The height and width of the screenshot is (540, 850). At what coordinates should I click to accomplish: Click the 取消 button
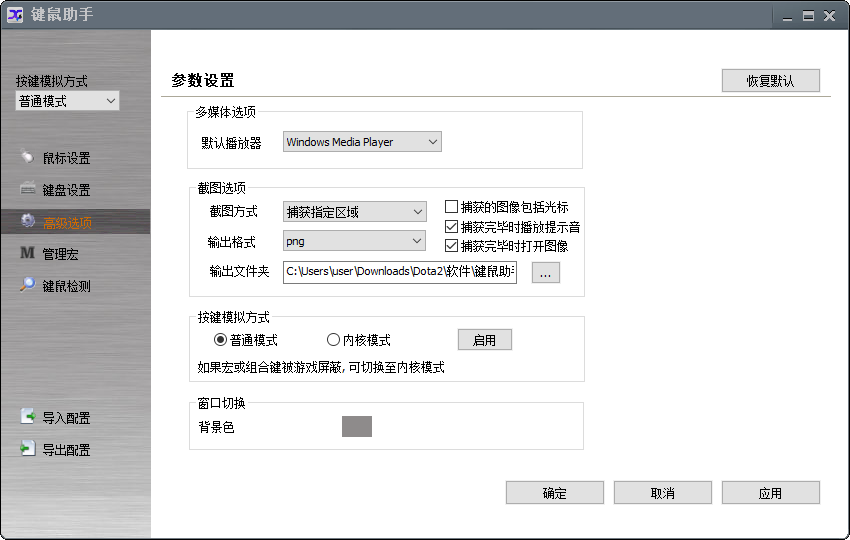click(x=662, y=493)
